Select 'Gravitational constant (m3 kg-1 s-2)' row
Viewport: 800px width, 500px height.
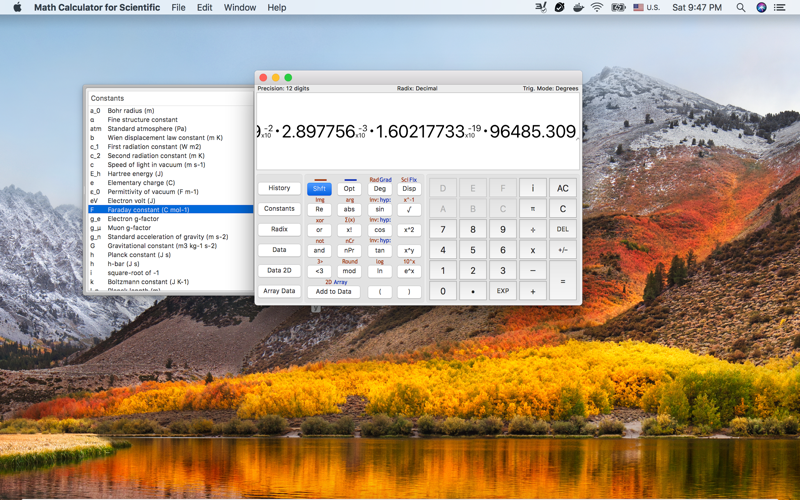(x=170, y=246)
